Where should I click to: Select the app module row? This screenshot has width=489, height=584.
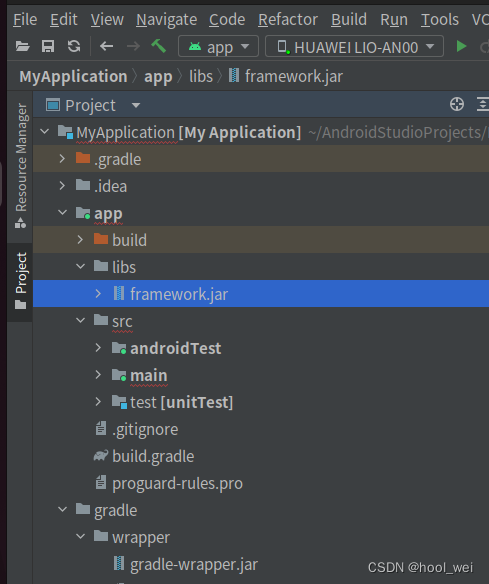[261, 213]
